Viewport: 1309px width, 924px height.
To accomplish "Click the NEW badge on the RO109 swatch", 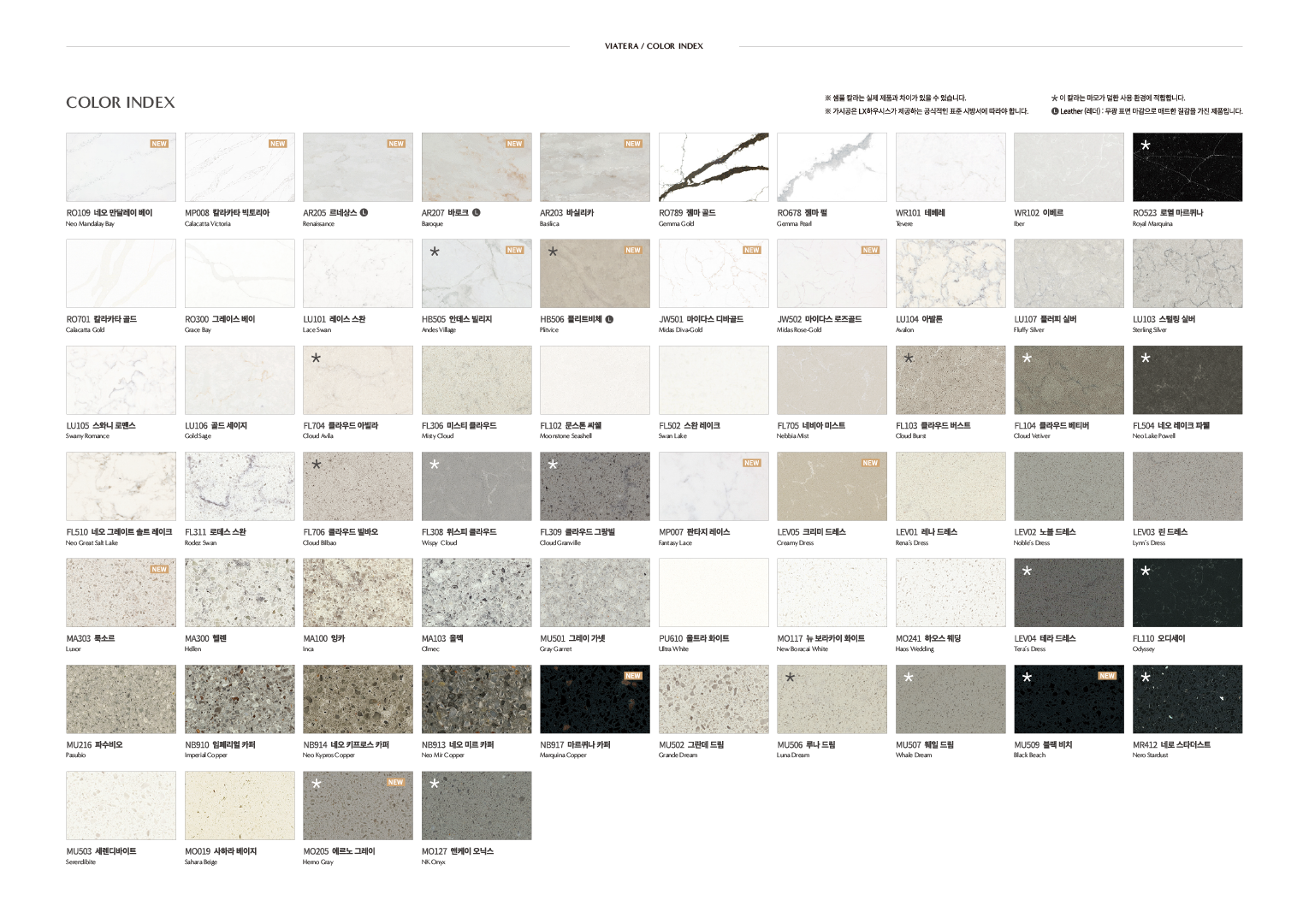I will tap(159, 144).
